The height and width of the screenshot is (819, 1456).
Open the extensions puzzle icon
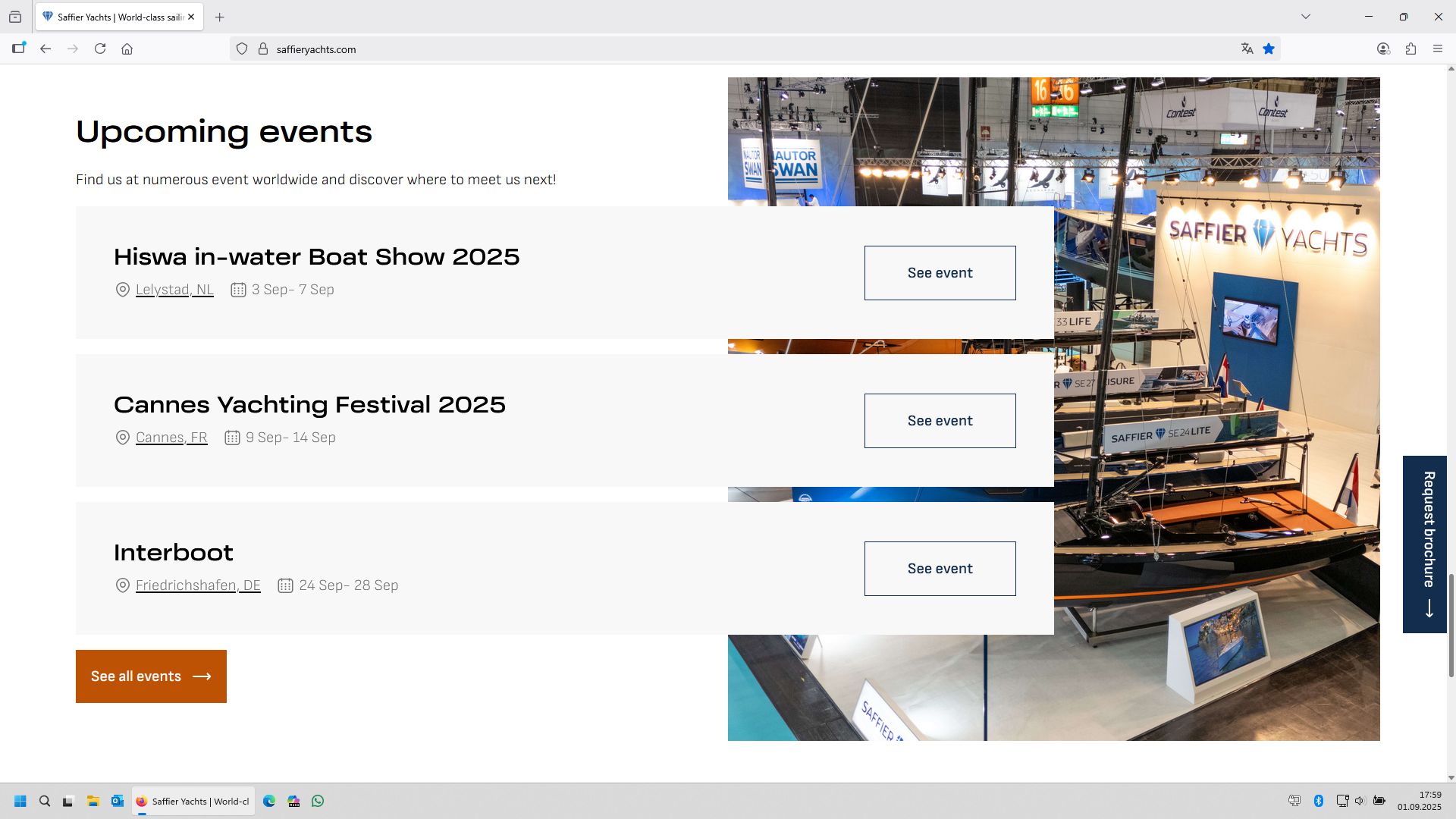(x=1410, y=49)
